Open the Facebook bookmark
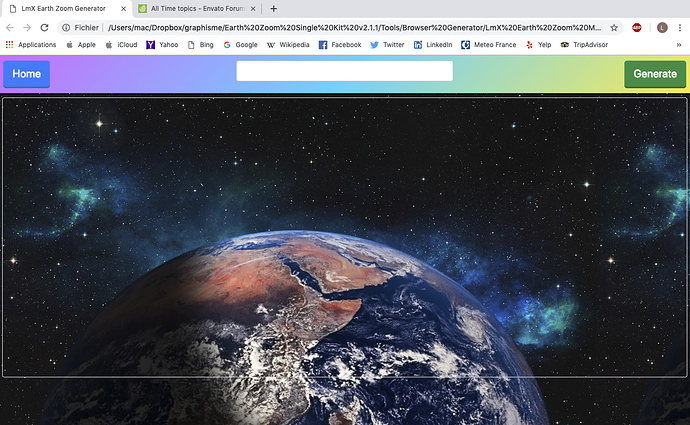The width and height of the screenshot is (690, 425). coord(340,44)
